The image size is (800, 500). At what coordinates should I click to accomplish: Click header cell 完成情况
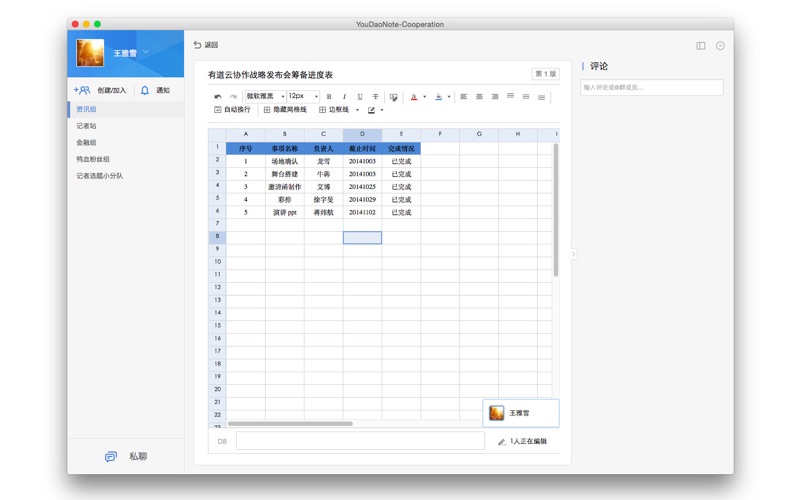(x=401, y=148)
